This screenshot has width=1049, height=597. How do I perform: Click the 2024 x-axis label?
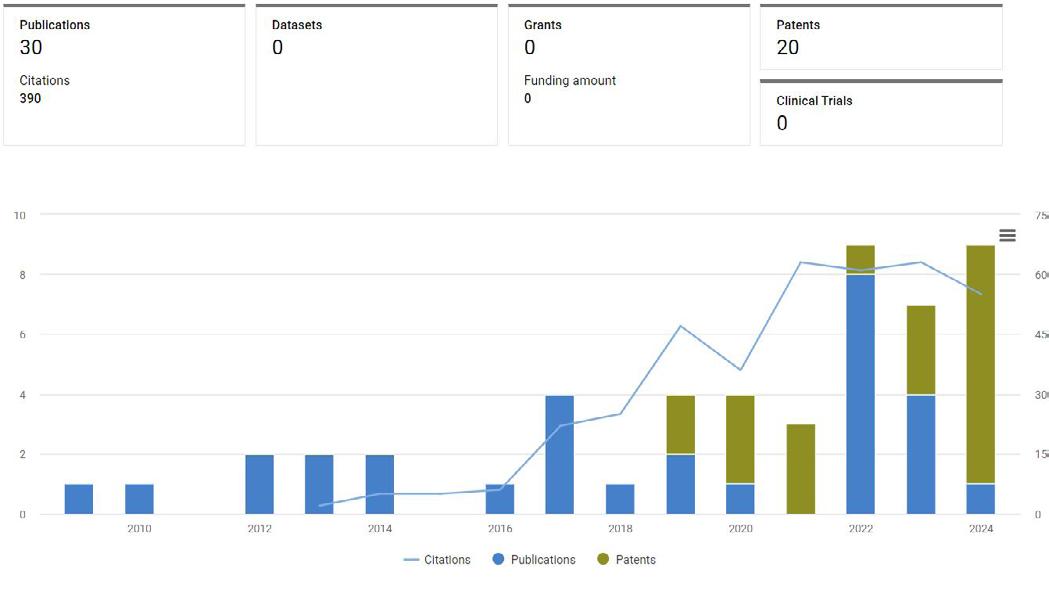tap(981, 529)
